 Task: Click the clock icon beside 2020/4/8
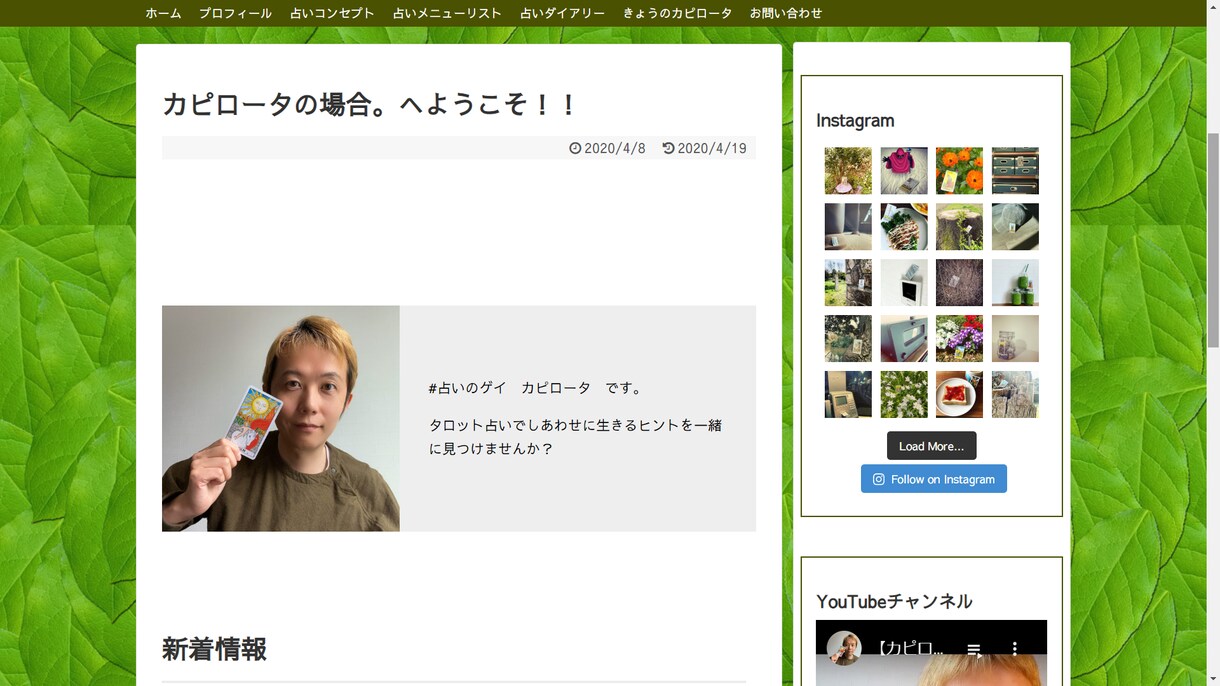tap(575, 148)
